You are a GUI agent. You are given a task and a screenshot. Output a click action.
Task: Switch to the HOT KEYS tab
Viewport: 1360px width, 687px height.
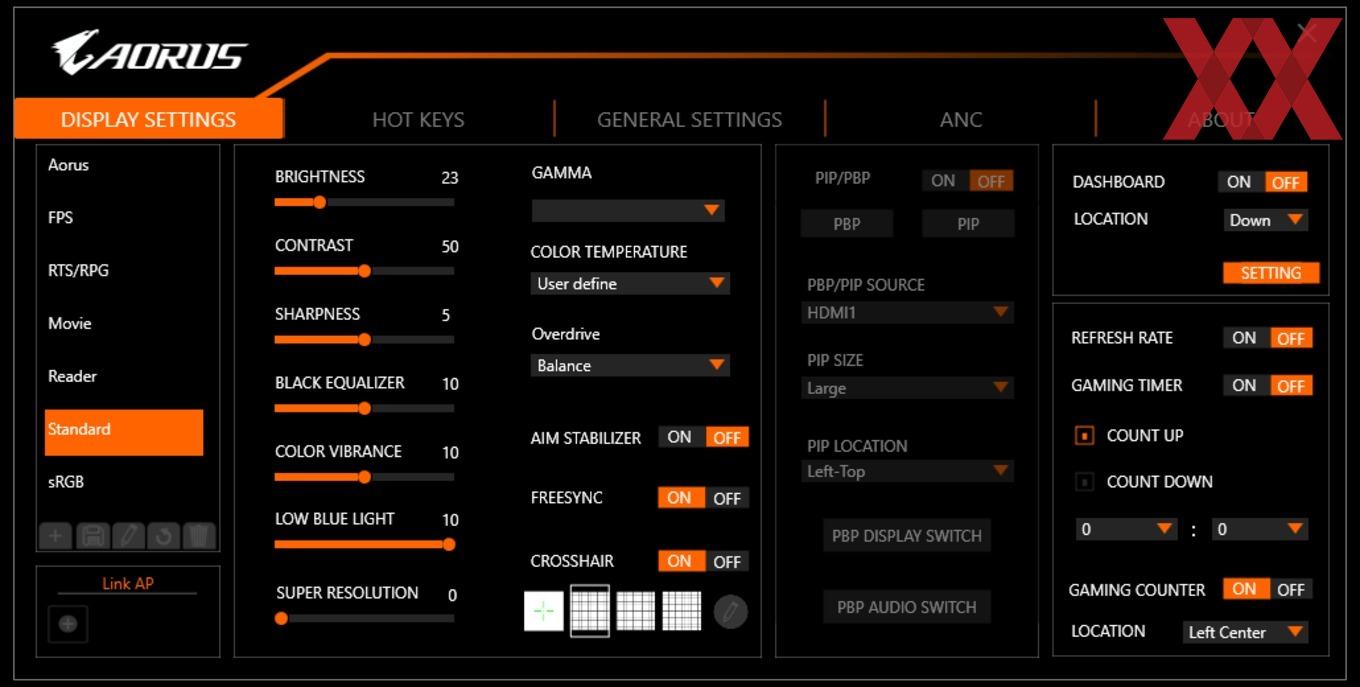pyautogui.click(x=418, y=119)
